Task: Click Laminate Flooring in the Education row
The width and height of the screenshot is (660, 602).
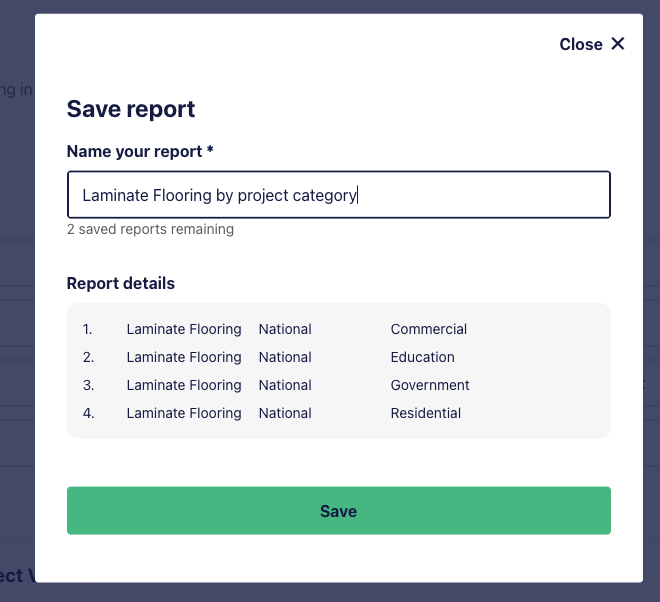Action: (184, 357)
